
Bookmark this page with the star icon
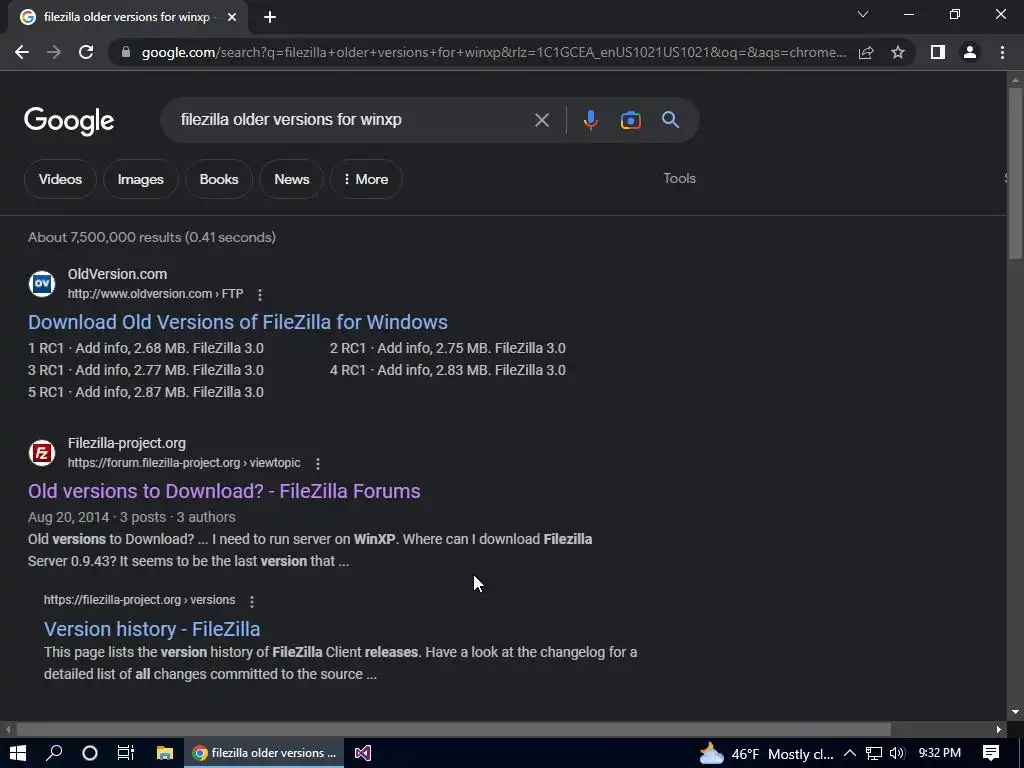[x=898, y=52]
